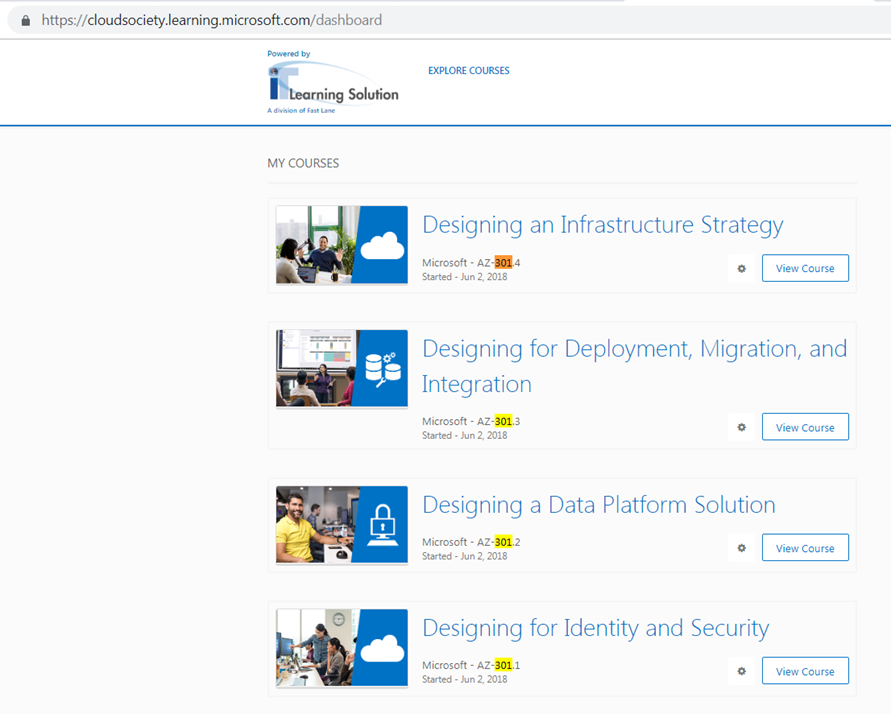Open settings gear for Designing an Infrastructure Strategy
Viewport: 891px width, 714px height.
(x=741, y=269)
